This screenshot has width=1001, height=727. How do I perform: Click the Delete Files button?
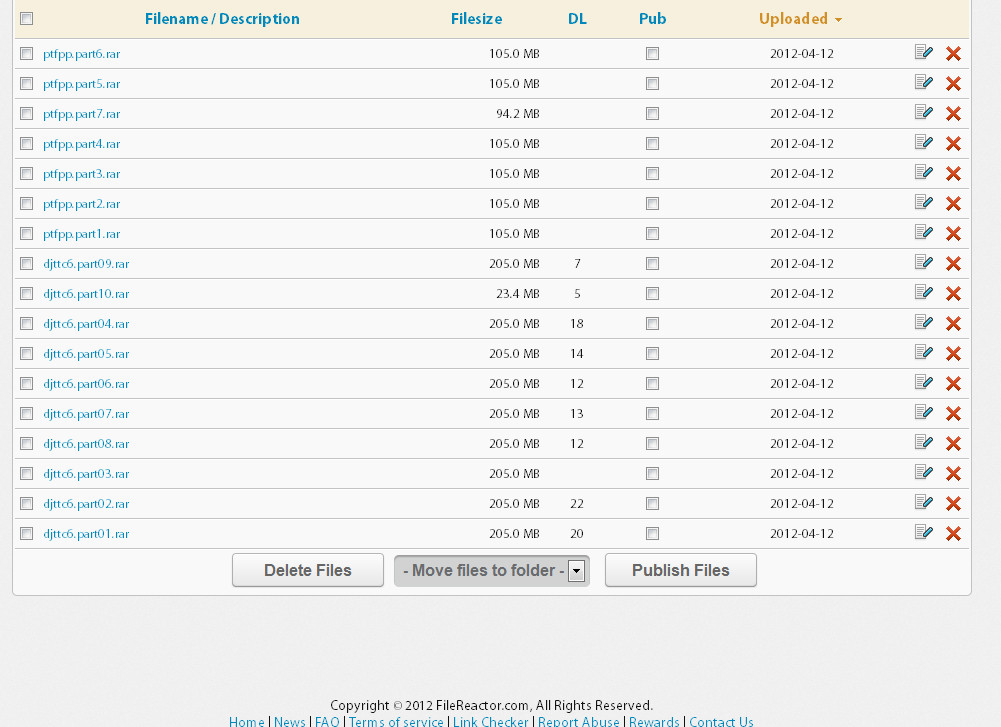(308, 570)
